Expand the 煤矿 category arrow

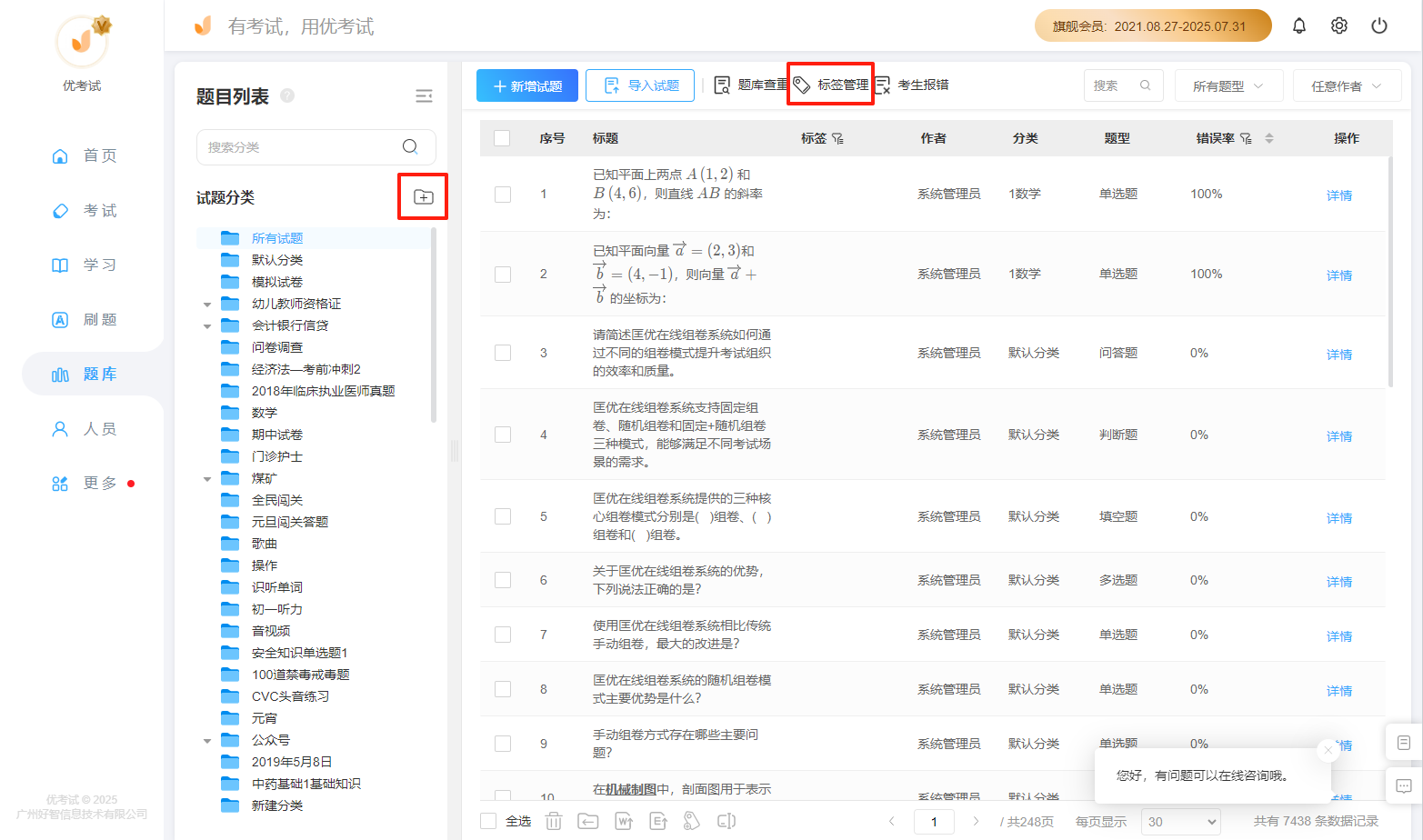(207, 479)
